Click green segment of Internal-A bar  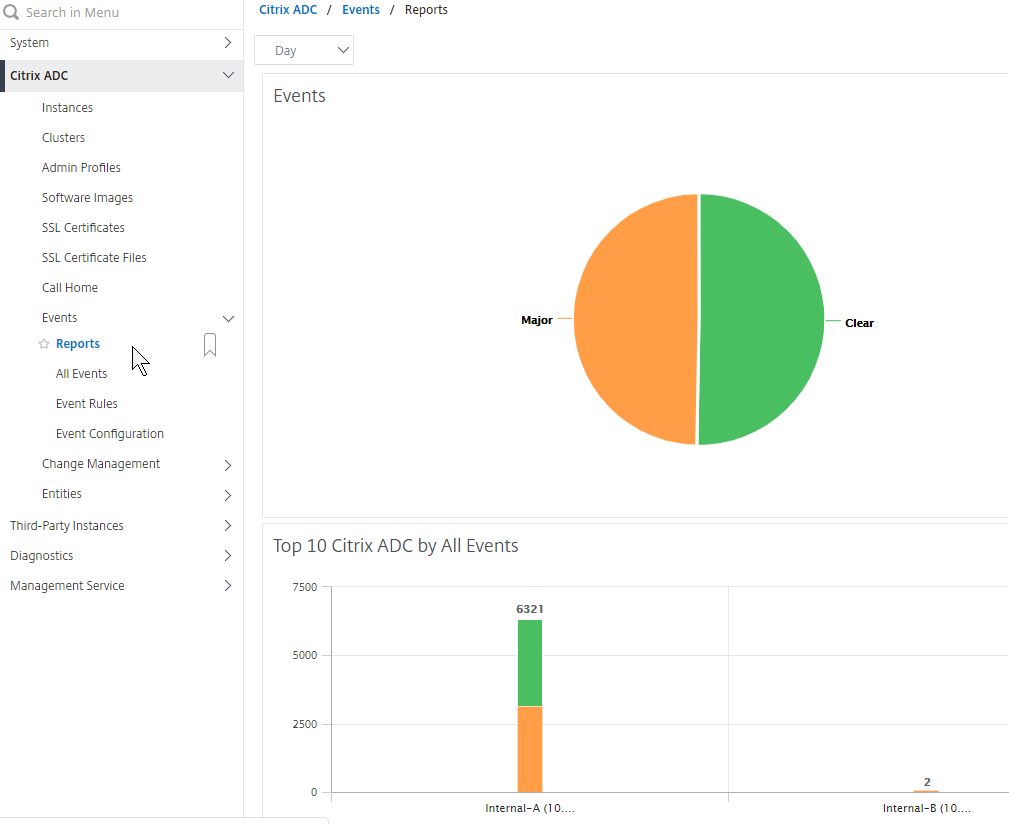(530, 663)
